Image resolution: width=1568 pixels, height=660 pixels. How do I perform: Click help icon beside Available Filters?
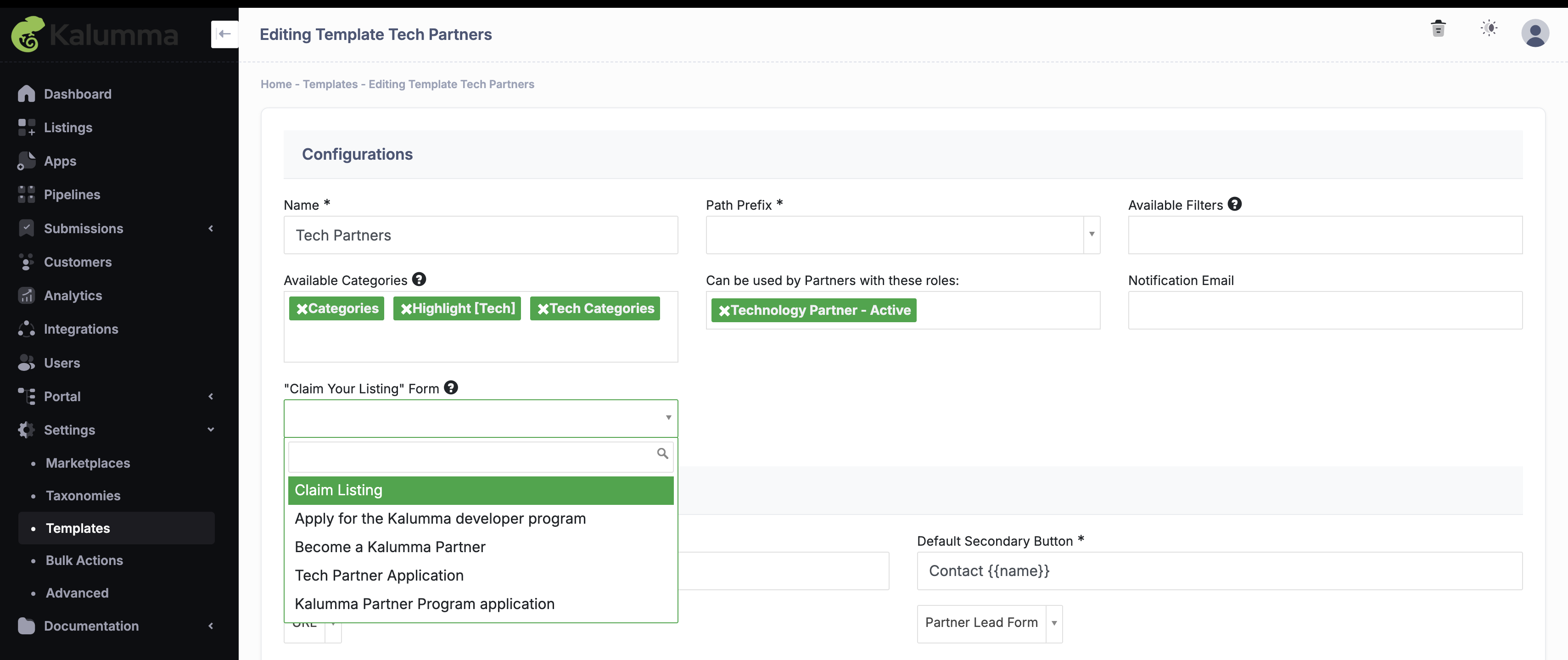pos(1234,204)
